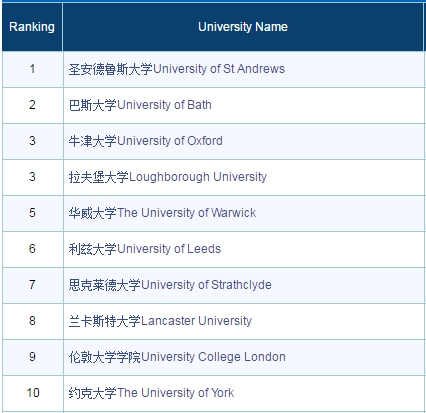The width and height of the screenshot is (426, 413).
Task: Click the Ranking column header
Action: [x=32, y=27]
